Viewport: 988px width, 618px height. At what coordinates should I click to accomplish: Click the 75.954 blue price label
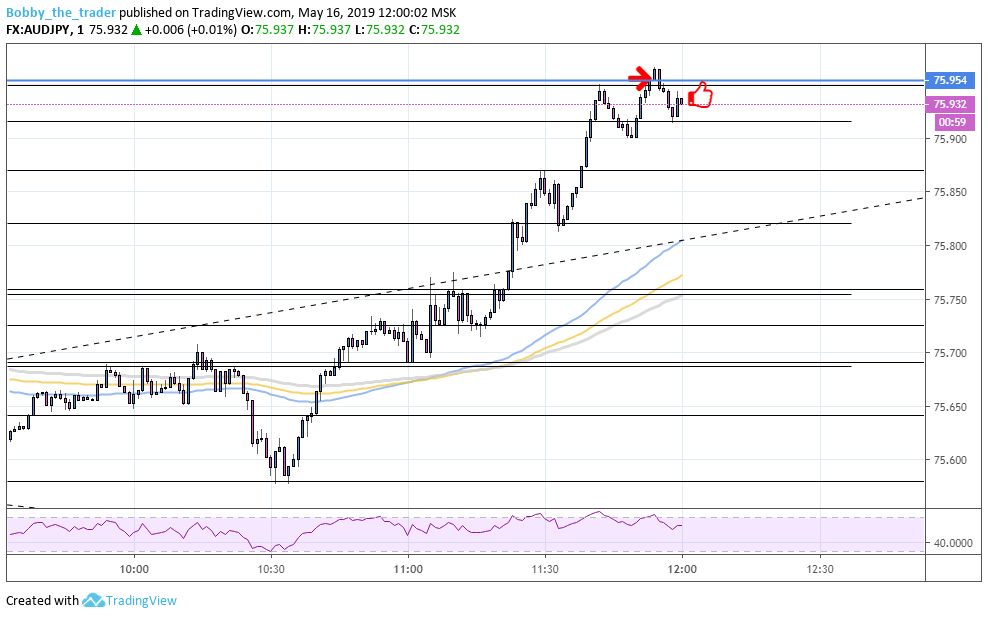(950, 80)
